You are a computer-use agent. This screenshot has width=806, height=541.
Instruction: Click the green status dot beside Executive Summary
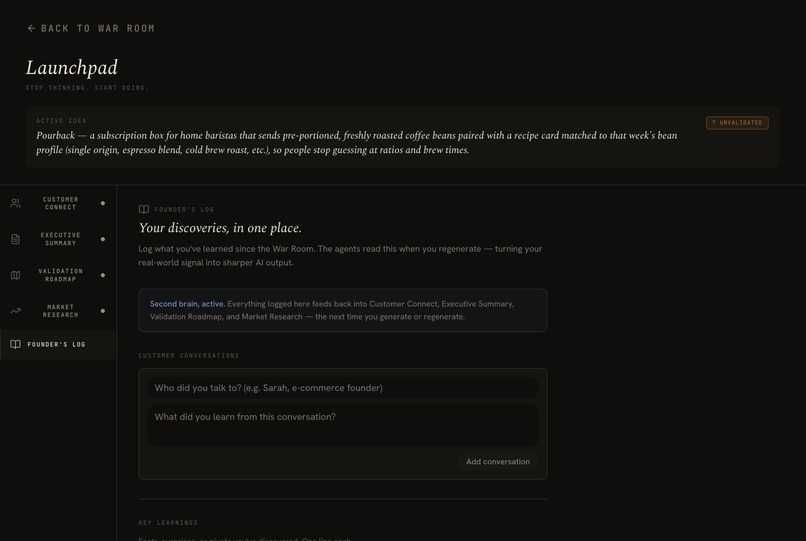pyautogui.click(x=103, y=239)
